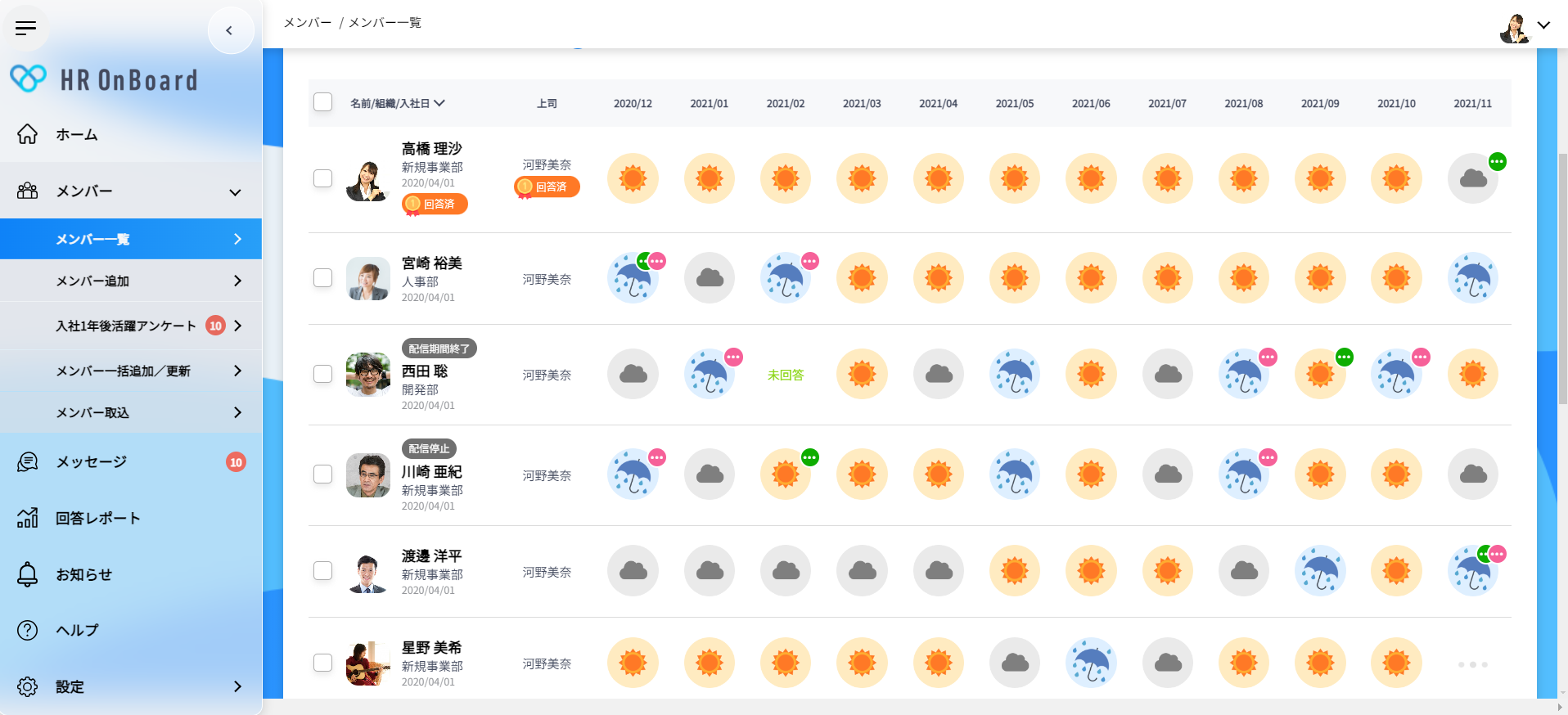Click the sidebar collapse arrow button

(230, 31)
